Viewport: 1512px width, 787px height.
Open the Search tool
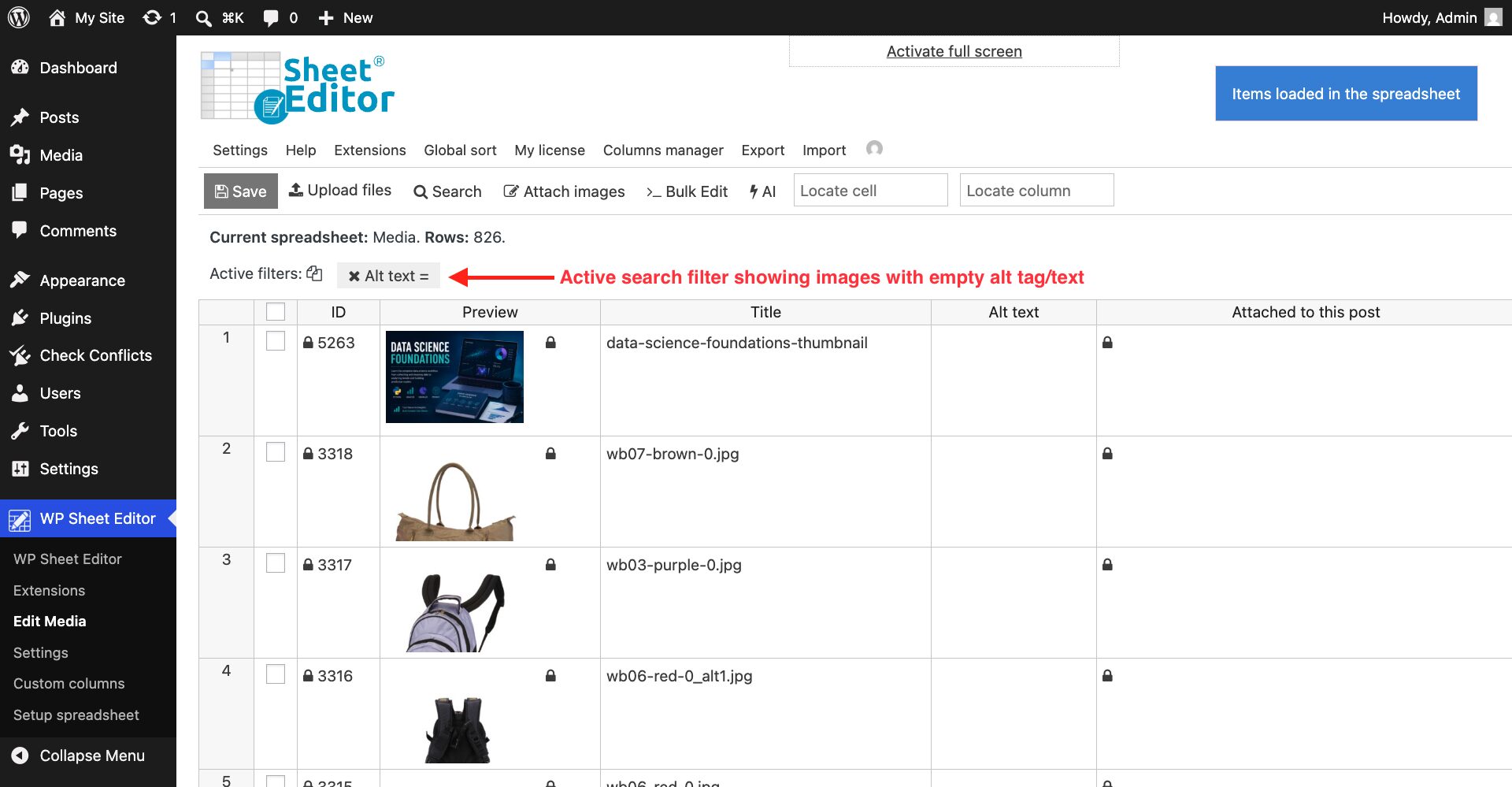447,191
